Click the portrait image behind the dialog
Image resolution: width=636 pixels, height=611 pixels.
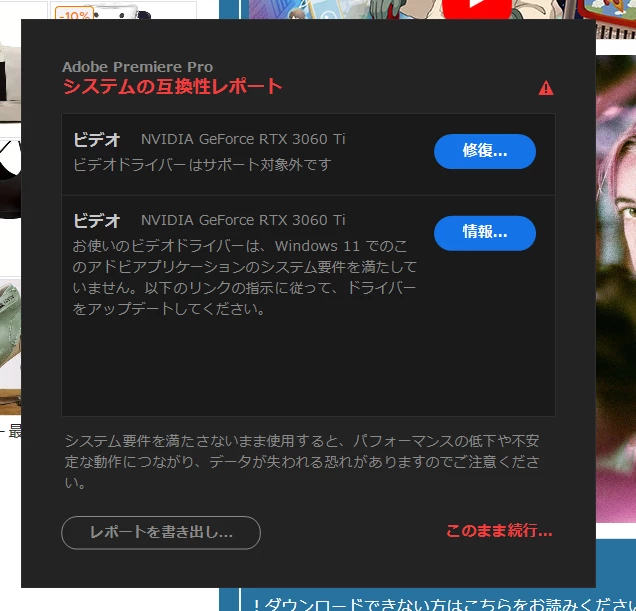pyautogui.click(x=616, y=289)
